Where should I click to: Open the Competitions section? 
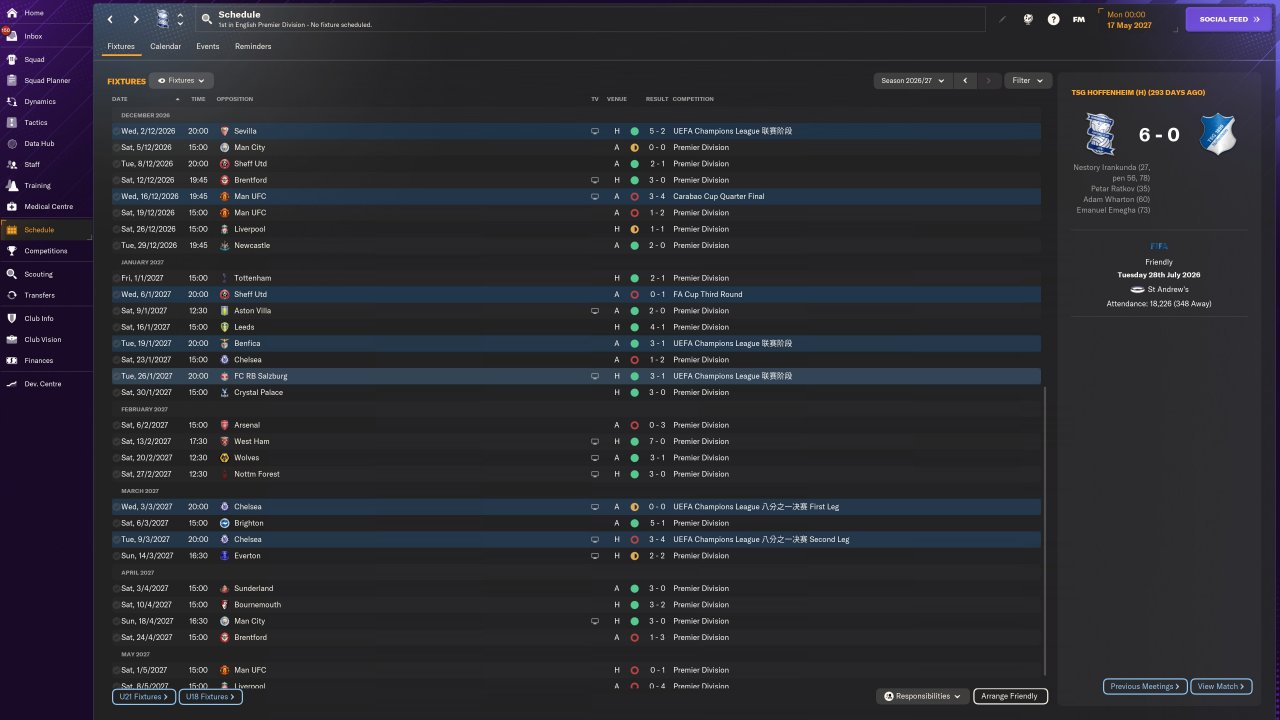click(x=46, y=251)
